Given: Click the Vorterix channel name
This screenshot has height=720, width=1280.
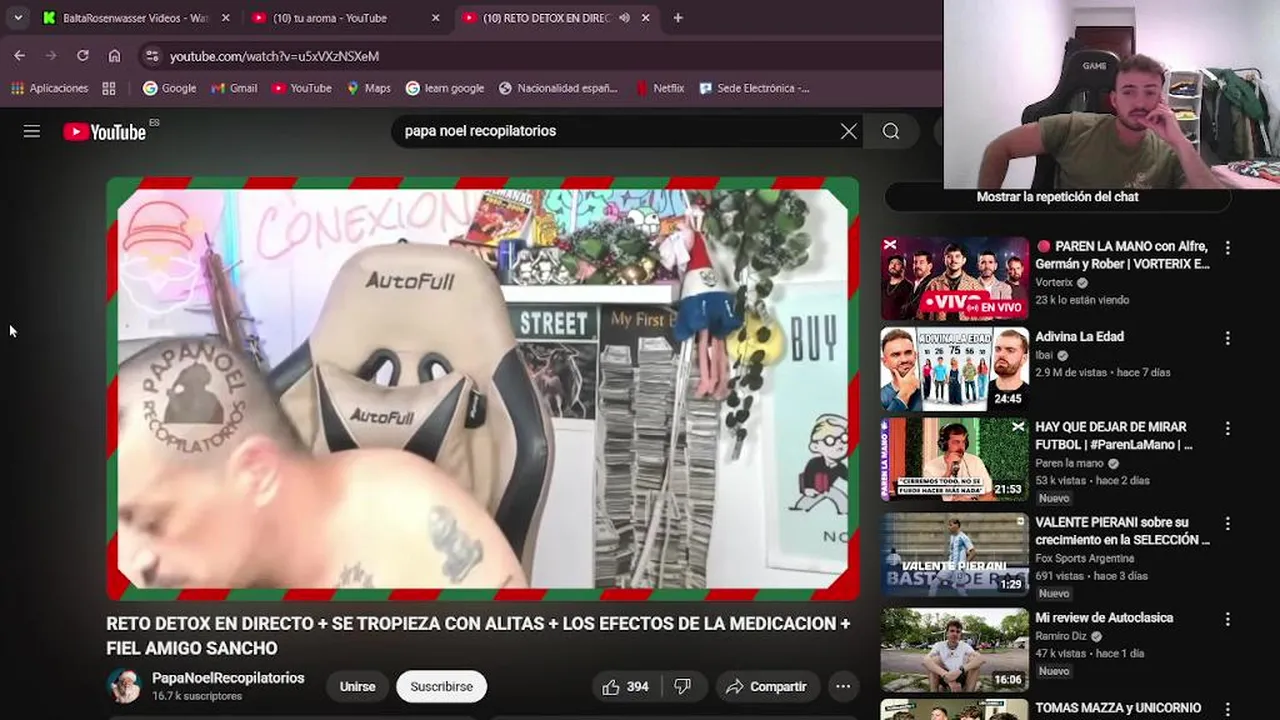Looking at the screenshot, I should pos(1054,283).
